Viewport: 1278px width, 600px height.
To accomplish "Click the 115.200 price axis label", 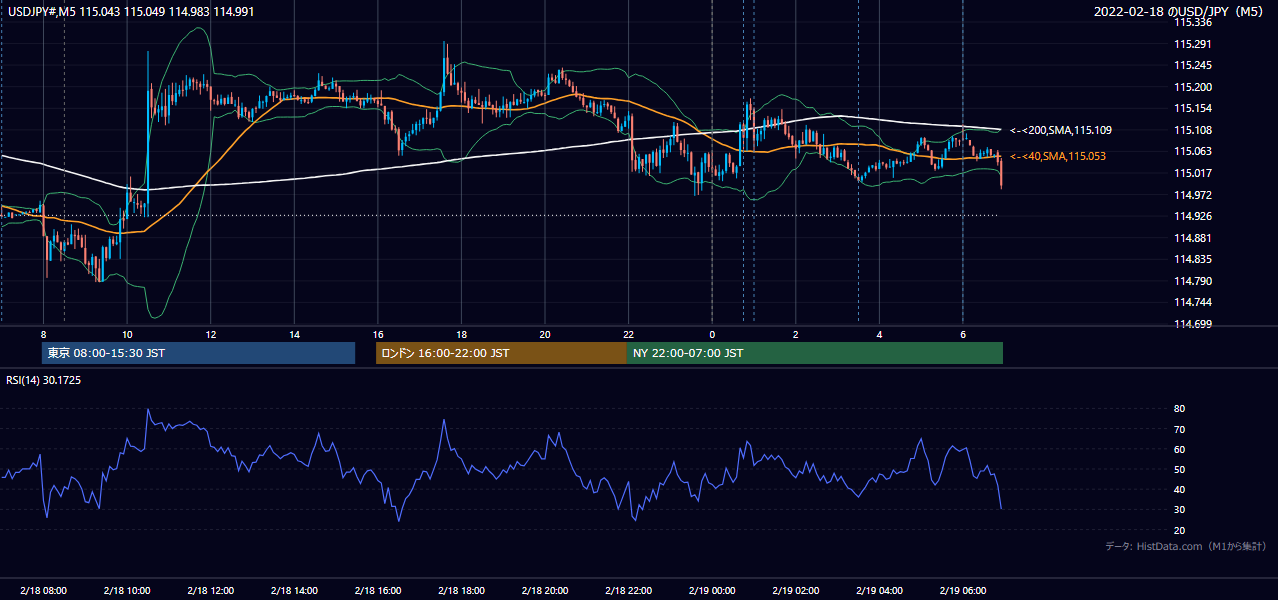I will 1193,87.
